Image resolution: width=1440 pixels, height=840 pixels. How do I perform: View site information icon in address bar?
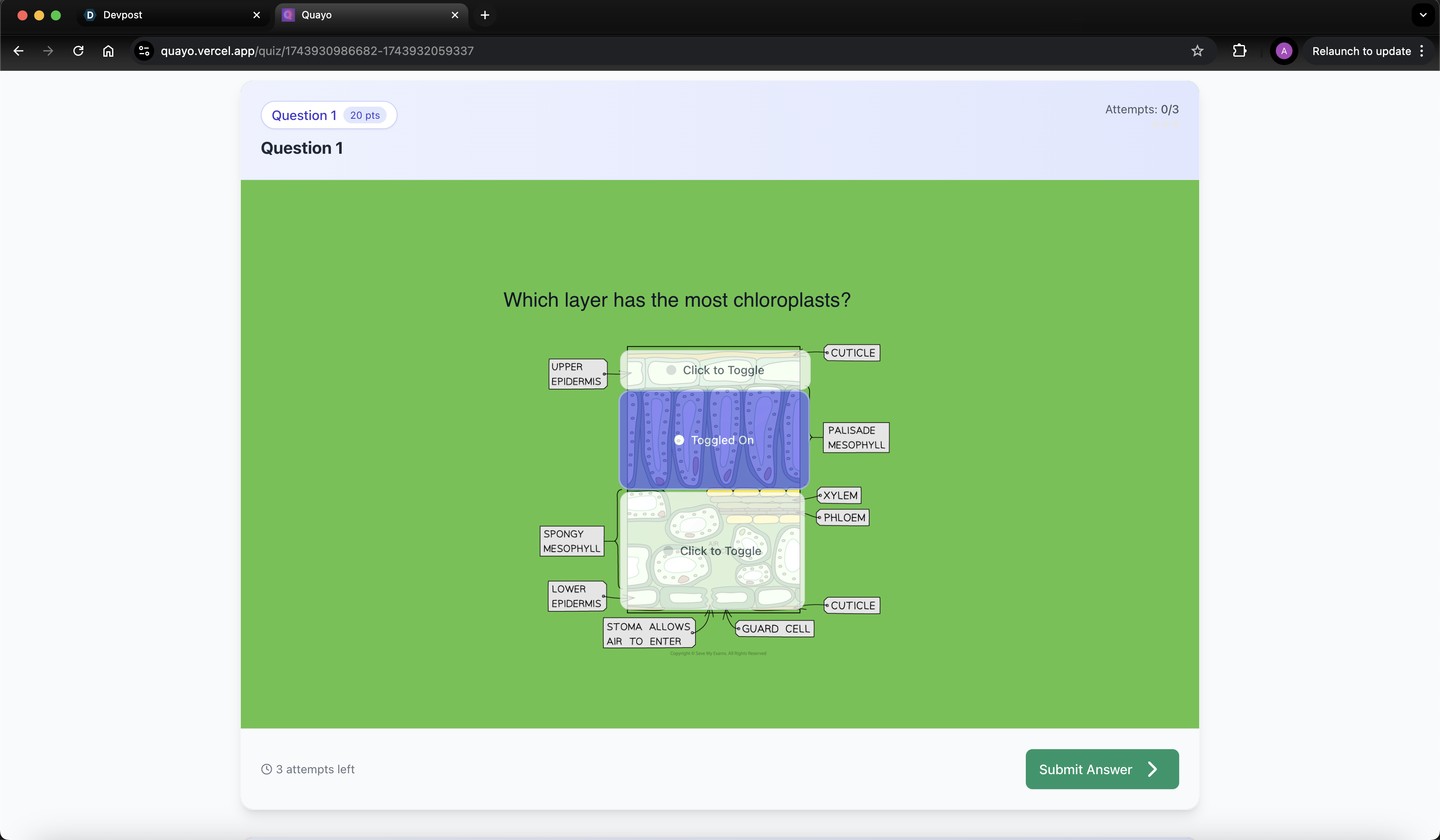tap(144, 51)
